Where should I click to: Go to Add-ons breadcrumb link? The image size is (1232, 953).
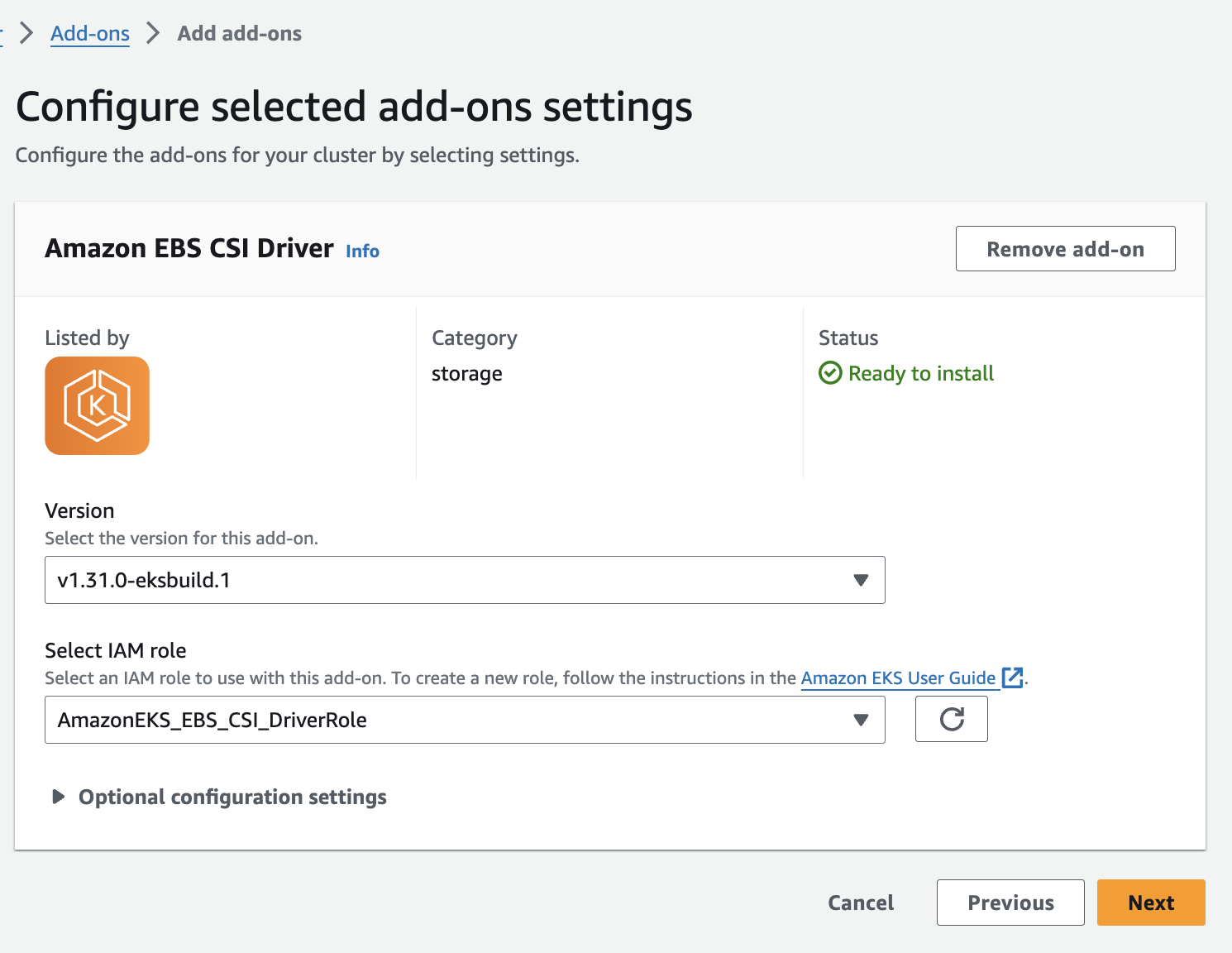tap(90, 33)
